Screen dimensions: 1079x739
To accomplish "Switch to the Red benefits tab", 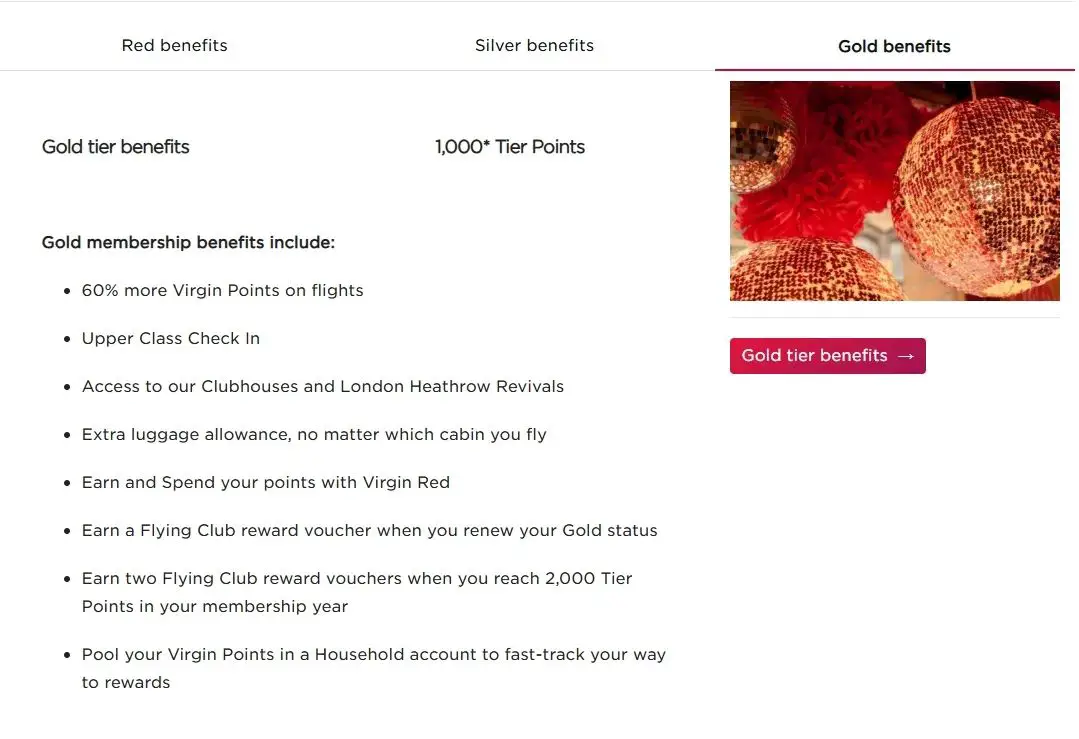I will [x=174, y=46].
